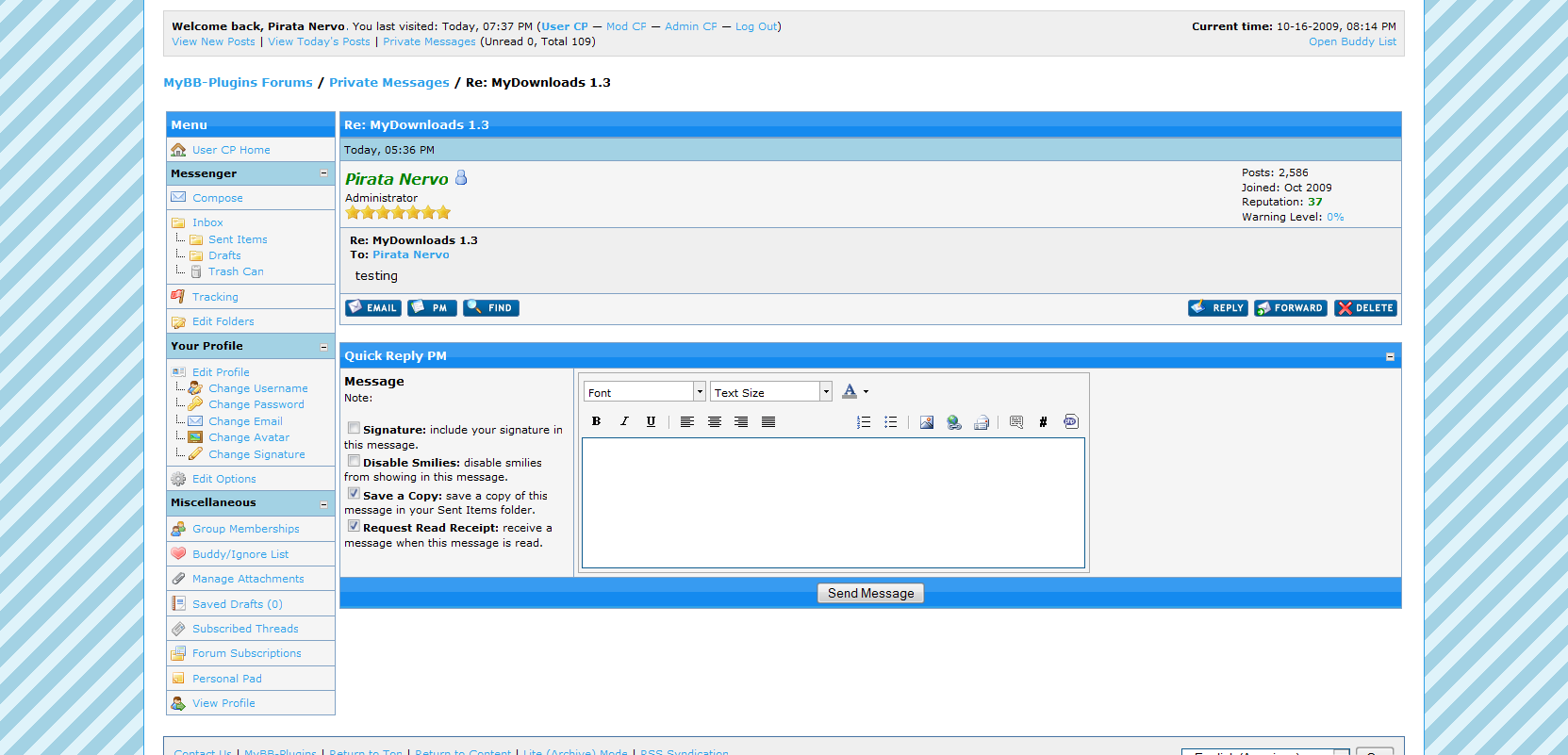Open Sent Items folder
Image resolution: width=1568 pixels, height=755 pixels.
[x=238, y=239]
